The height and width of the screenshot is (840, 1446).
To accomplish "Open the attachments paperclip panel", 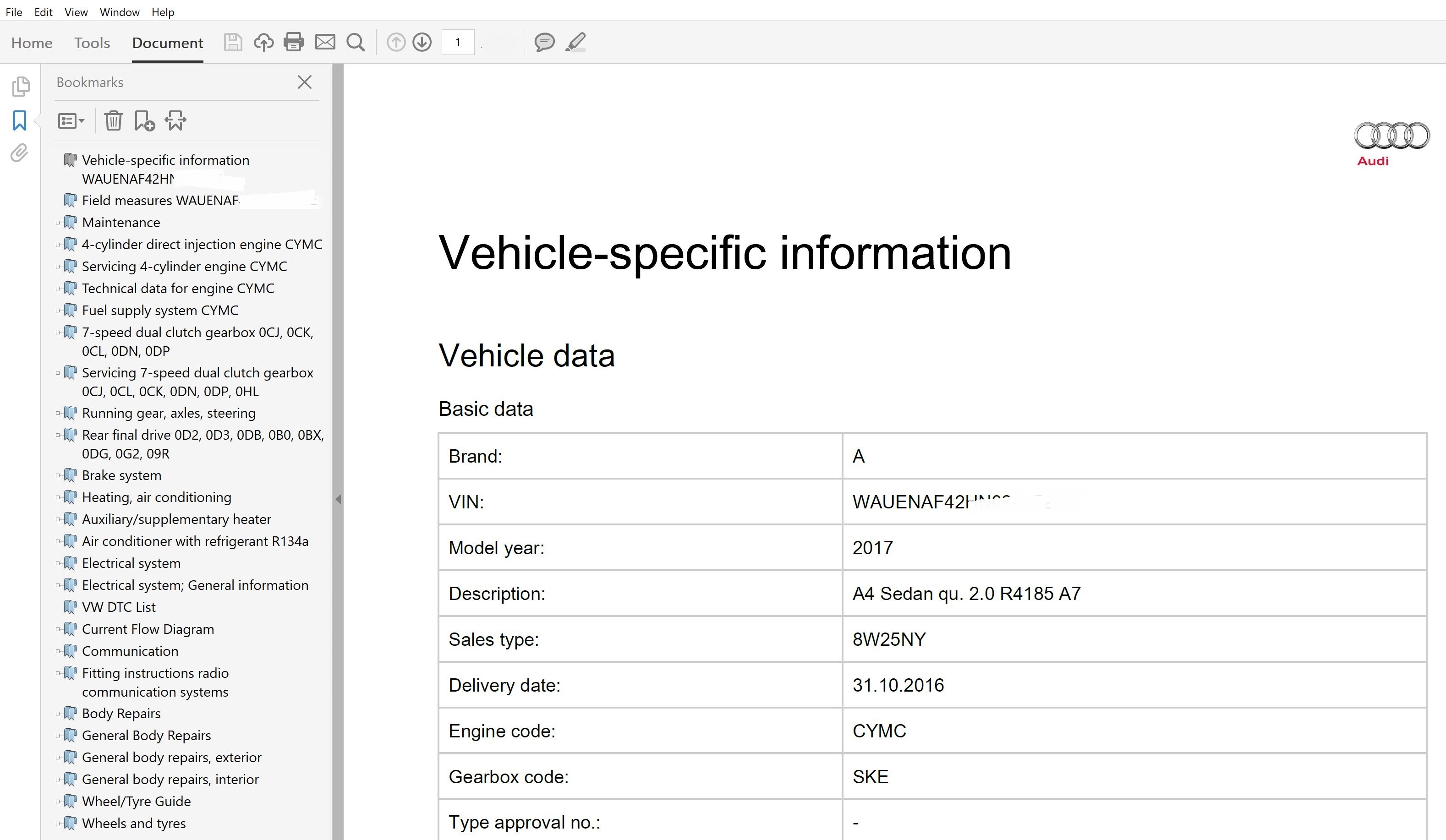I will pyautogui.click(x=20, y=153).
